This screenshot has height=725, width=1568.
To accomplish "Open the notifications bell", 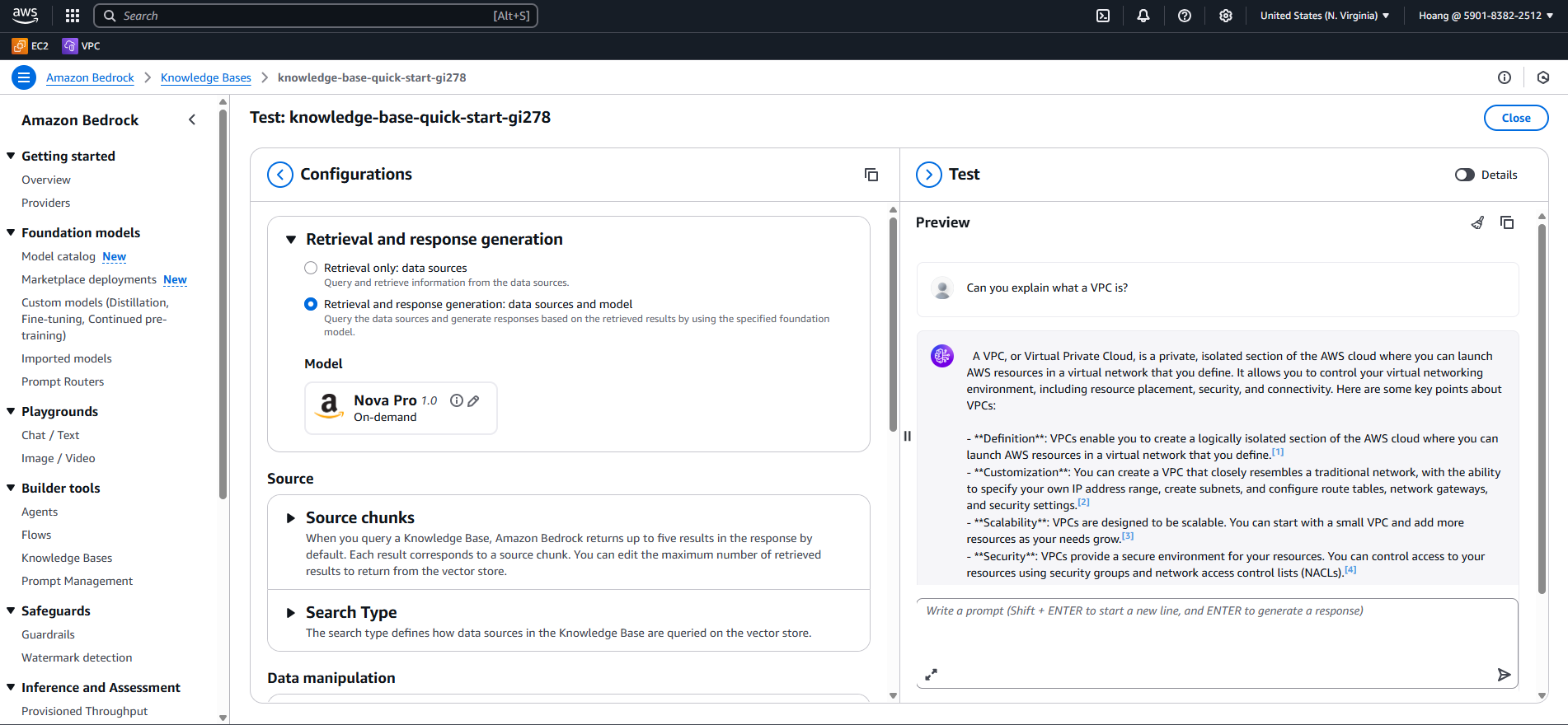I will pyautogui.click(x=1143, y=16).
